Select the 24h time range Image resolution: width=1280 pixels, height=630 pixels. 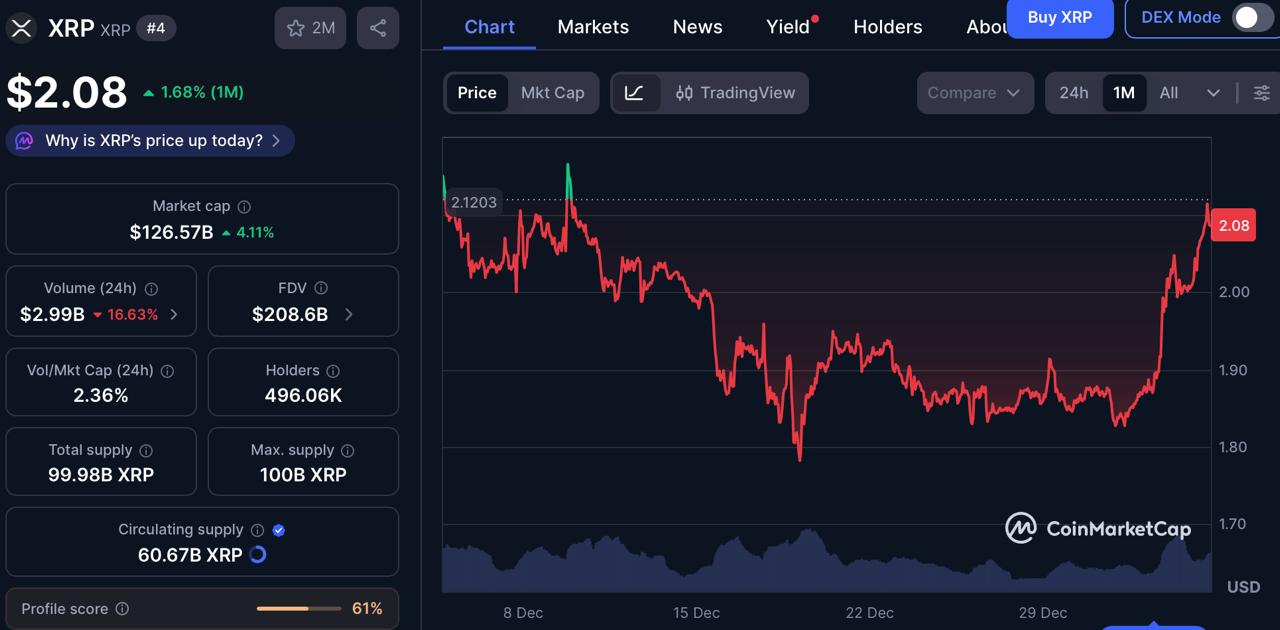1073,93
